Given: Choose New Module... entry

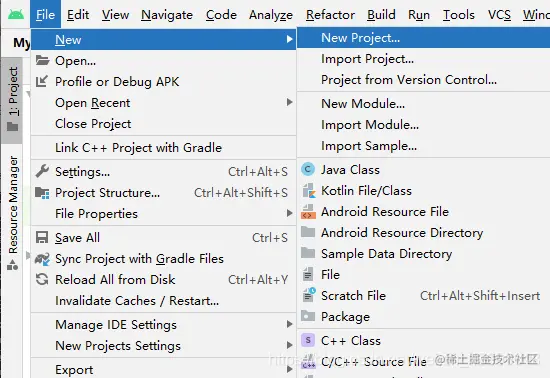Looking at the screenshot, I should (423, 104).
